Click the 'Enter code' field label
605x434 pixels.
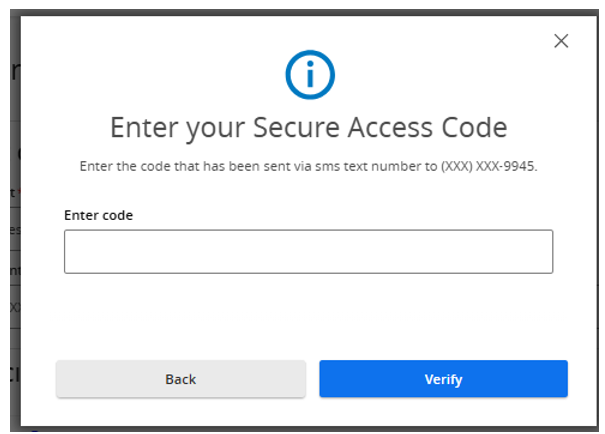[98, 215]
